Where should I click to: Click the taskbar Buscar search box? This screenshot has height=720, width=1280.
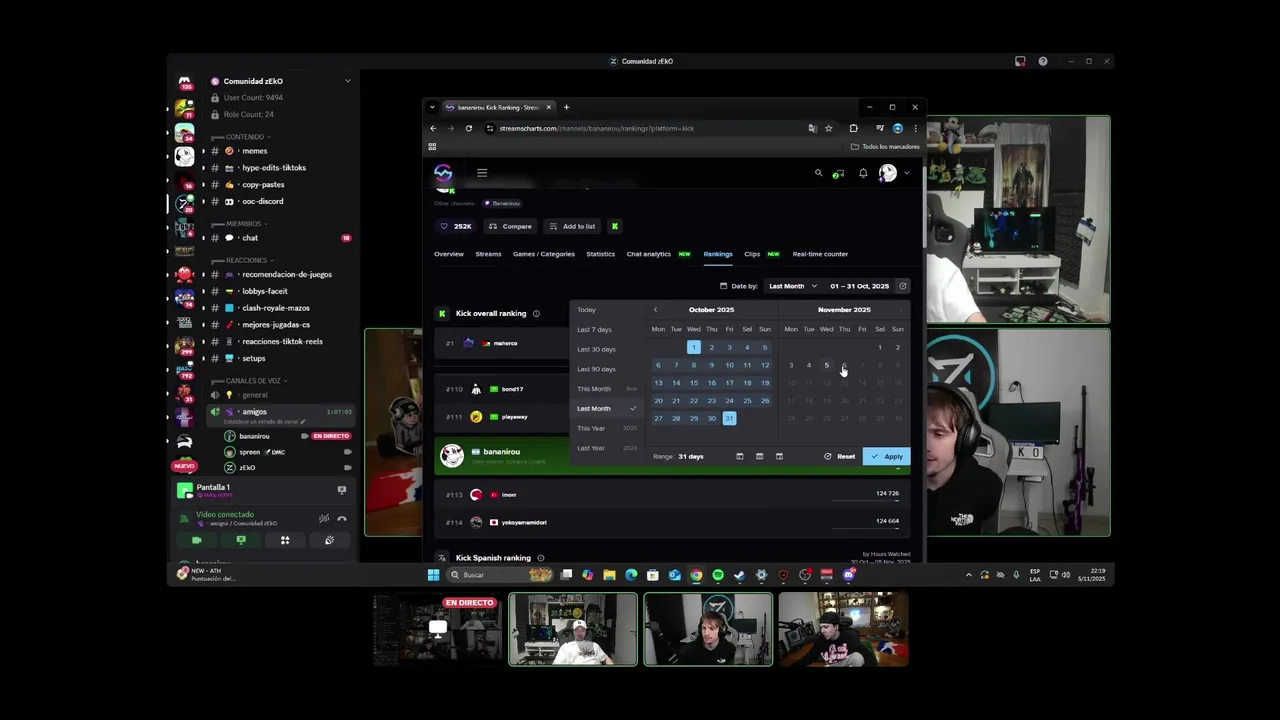pyautogui.click(x=502, y=575)
